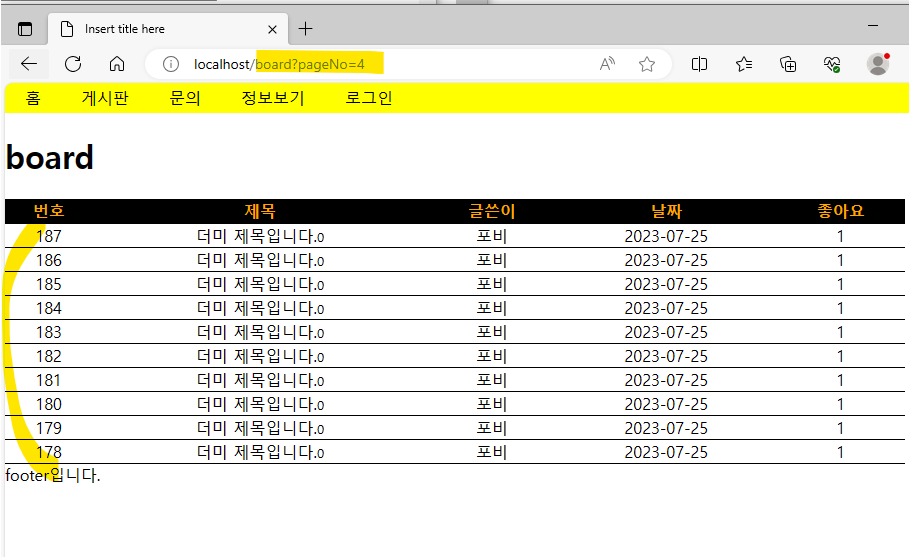Click the board heading
909x557 pixels.
[x=50, y=157]
